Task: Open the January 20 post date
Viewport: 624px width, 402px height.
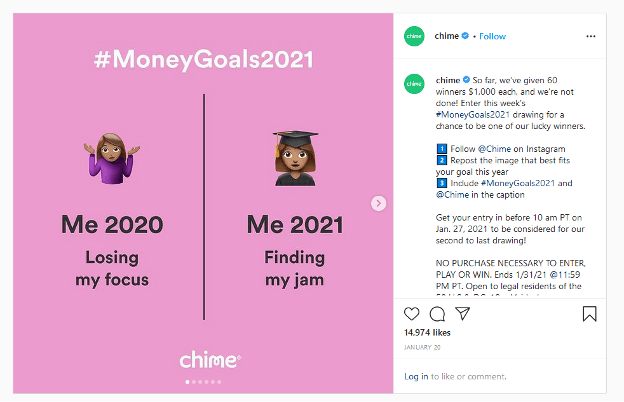Action: [422, 347]
